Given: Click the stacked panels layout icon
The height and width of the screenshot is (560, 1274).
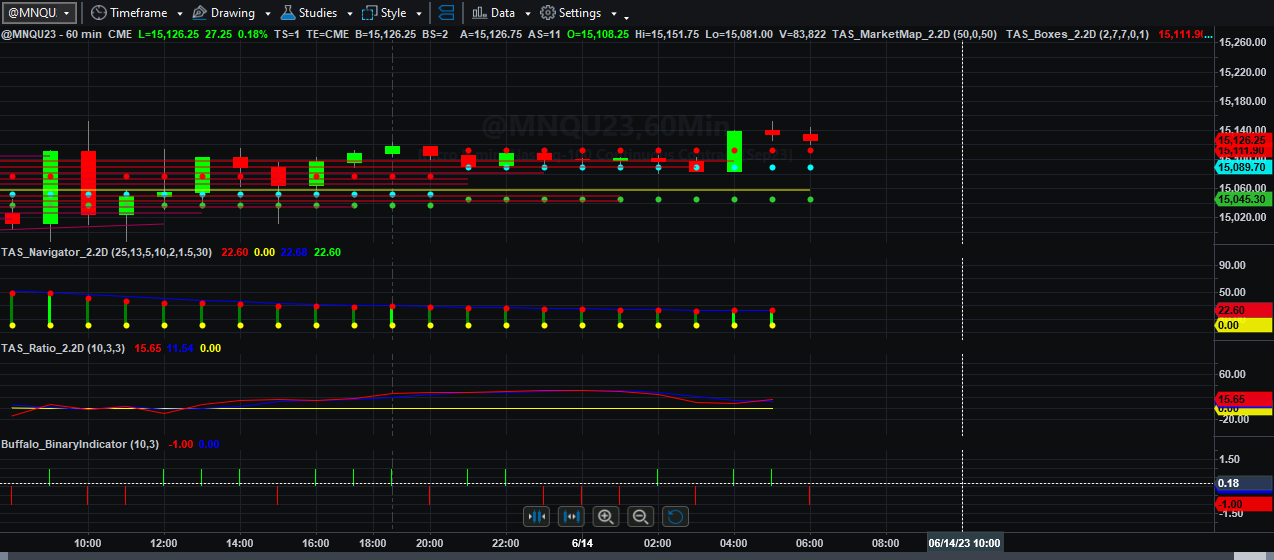Looking at the screenshot, I should (x=446, y=13).
